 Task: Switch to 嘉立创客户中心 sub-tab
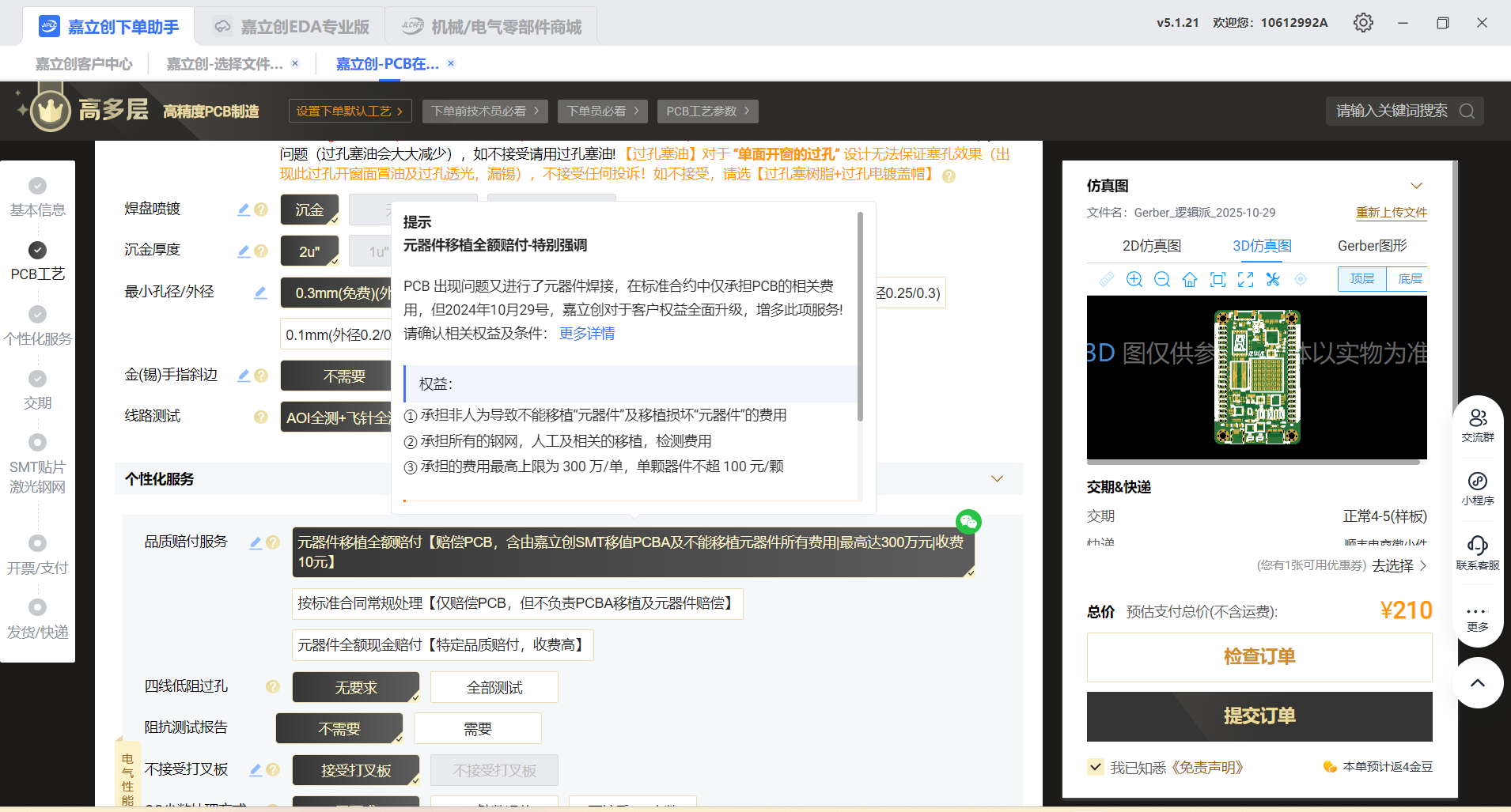point(84,64)
